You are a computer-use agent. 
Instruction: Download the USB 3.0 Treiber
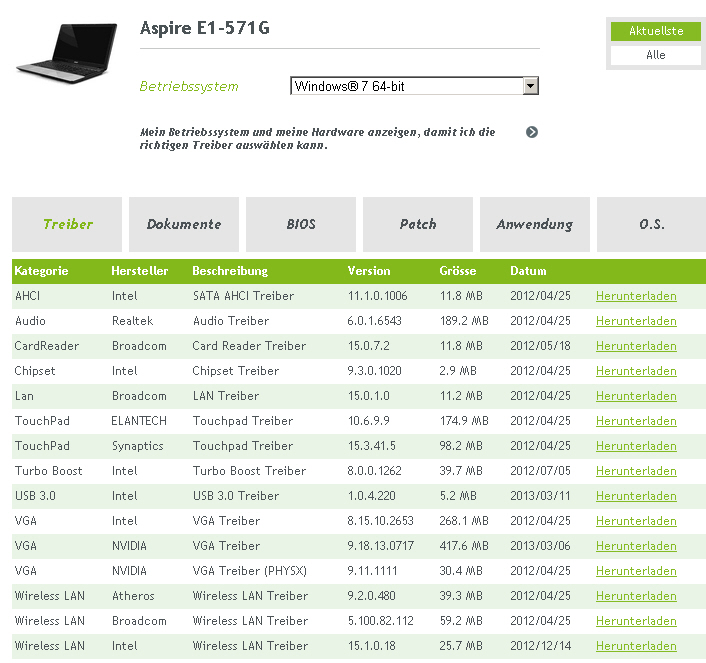pyautogui.click(x=636, y=496)
